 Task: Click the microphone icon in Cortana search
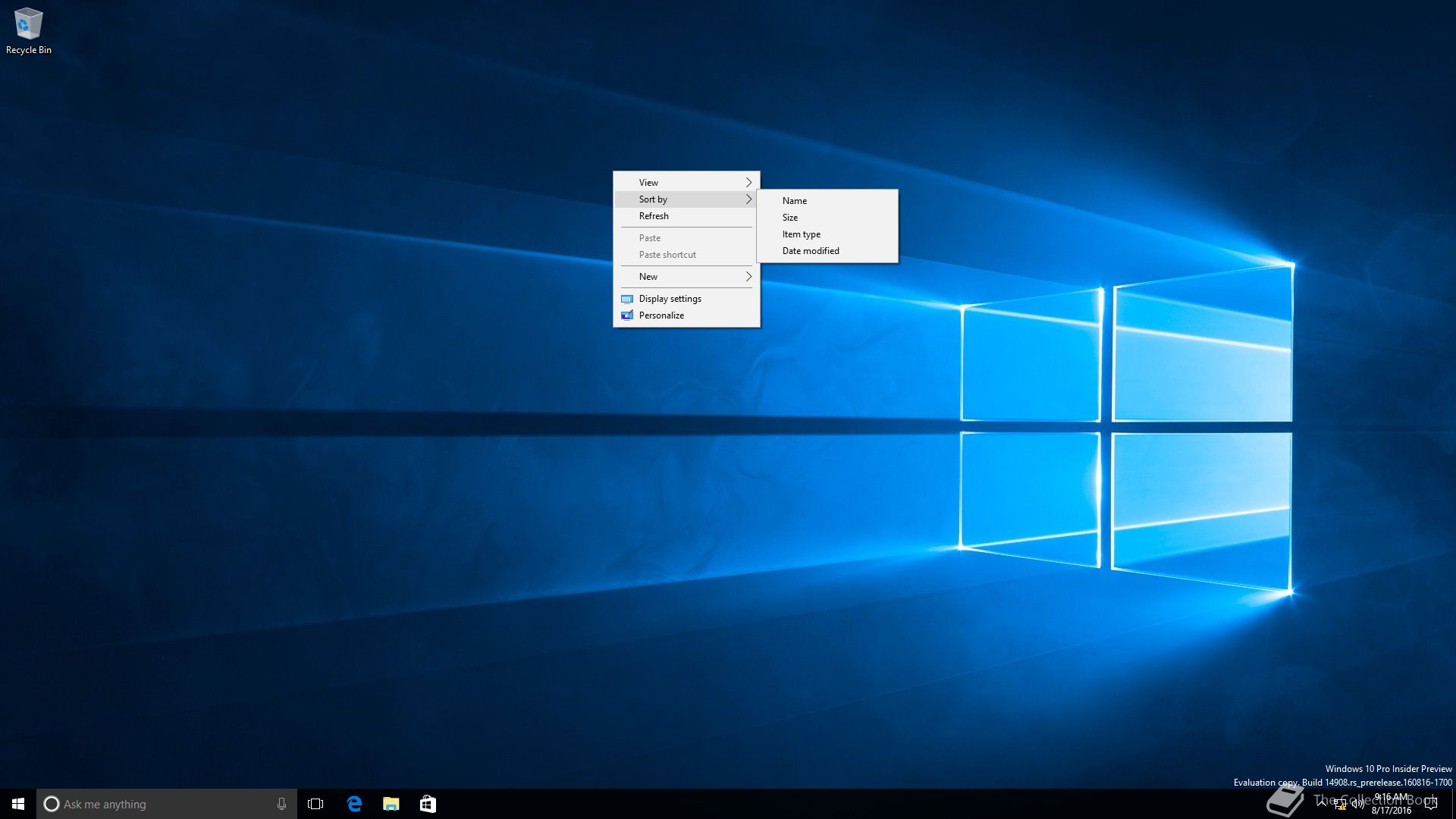(281, 804)
